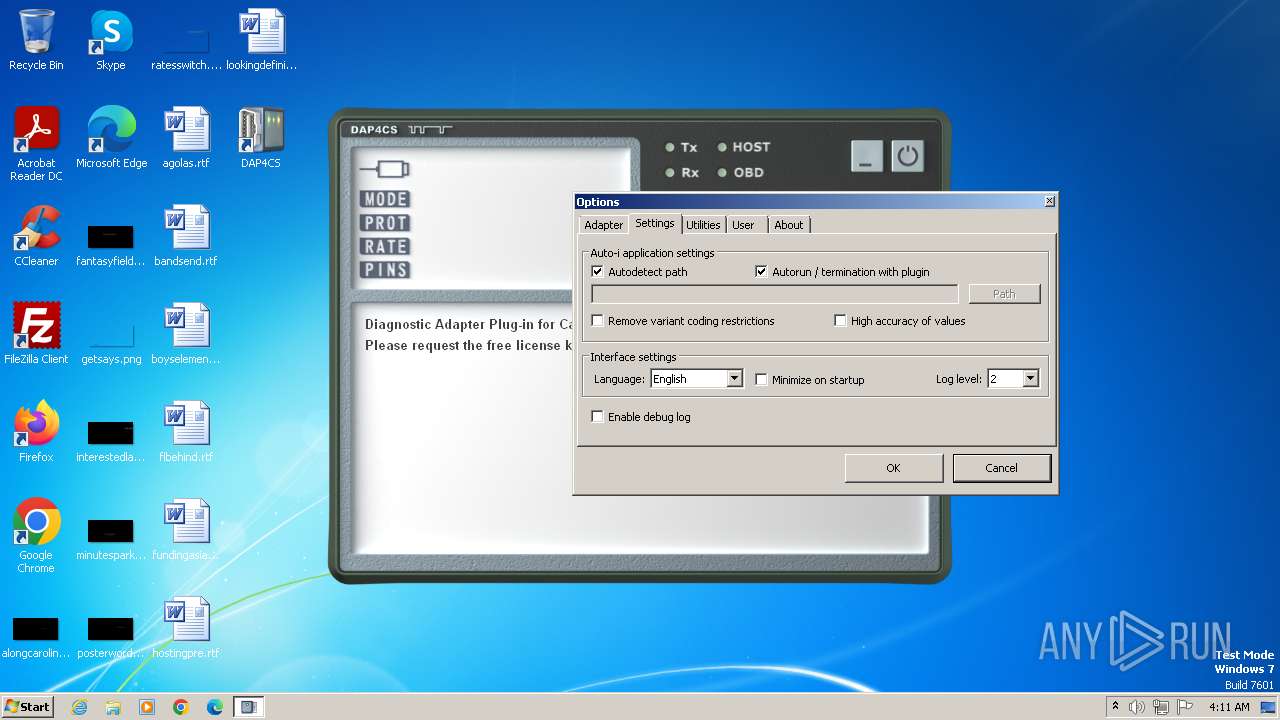Screen dimensions: 1280x720
Task: Click OK in Options dialog
Action: click(893, 468)
